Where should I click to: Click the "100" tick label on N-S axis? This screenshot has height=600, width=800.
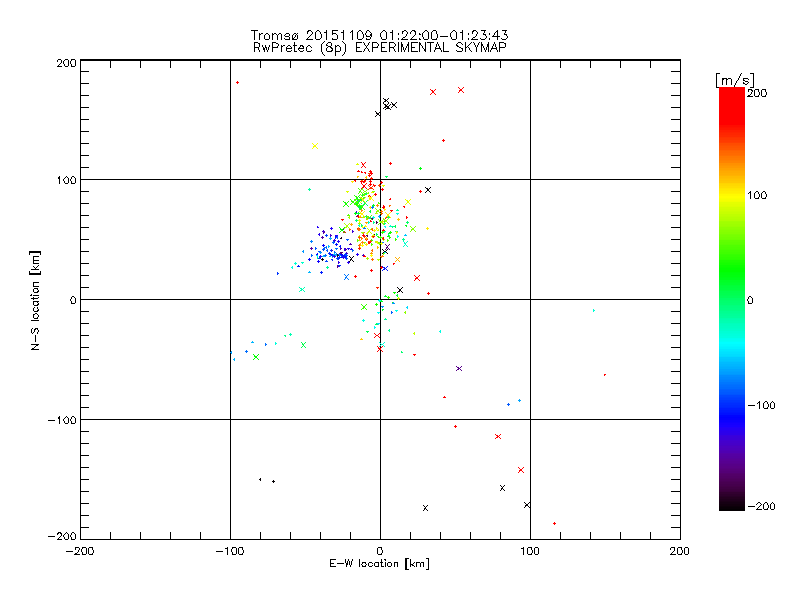[66, 180]
